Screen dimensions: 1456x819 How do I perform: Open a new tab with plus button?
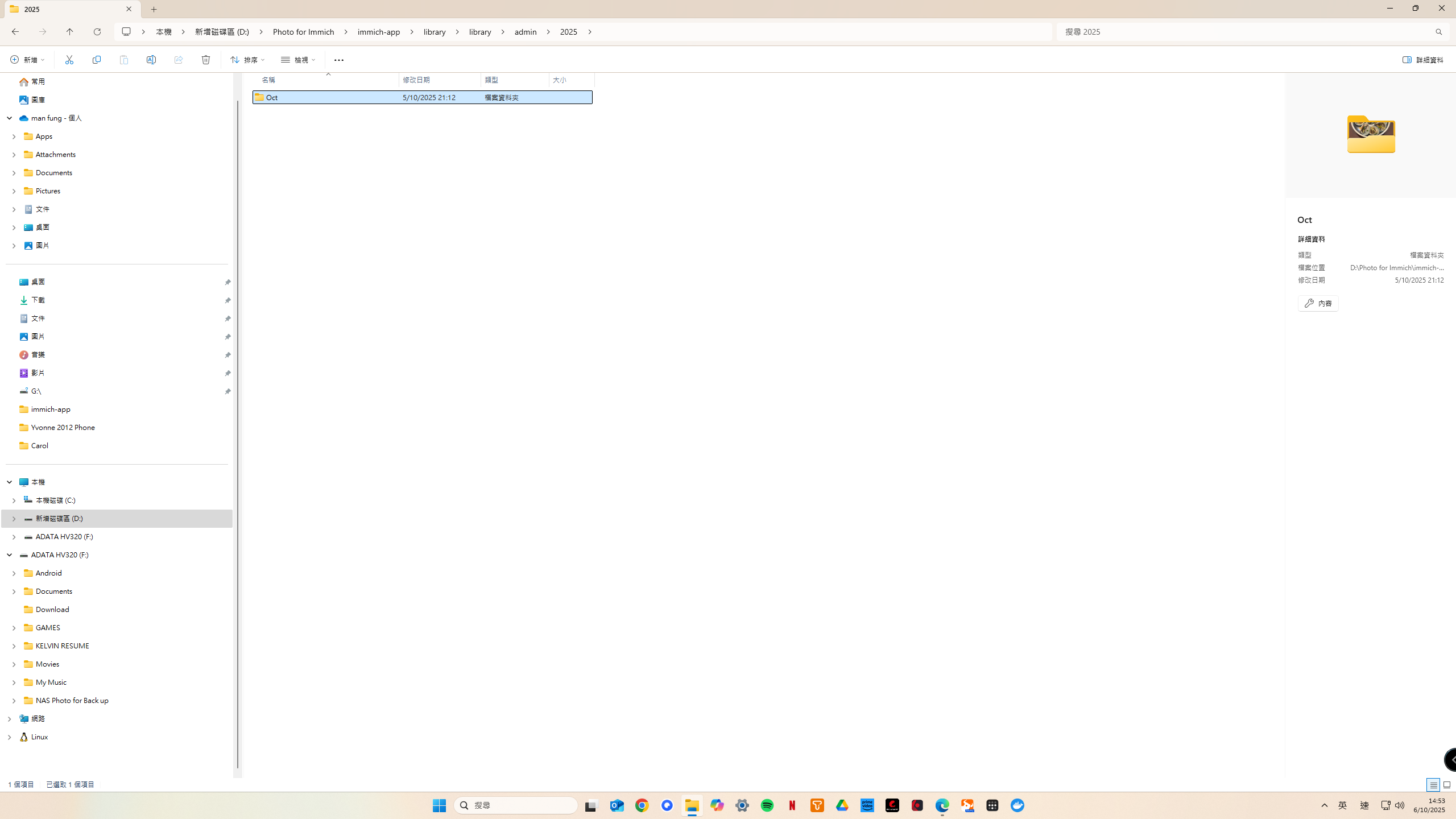(154, 9)
